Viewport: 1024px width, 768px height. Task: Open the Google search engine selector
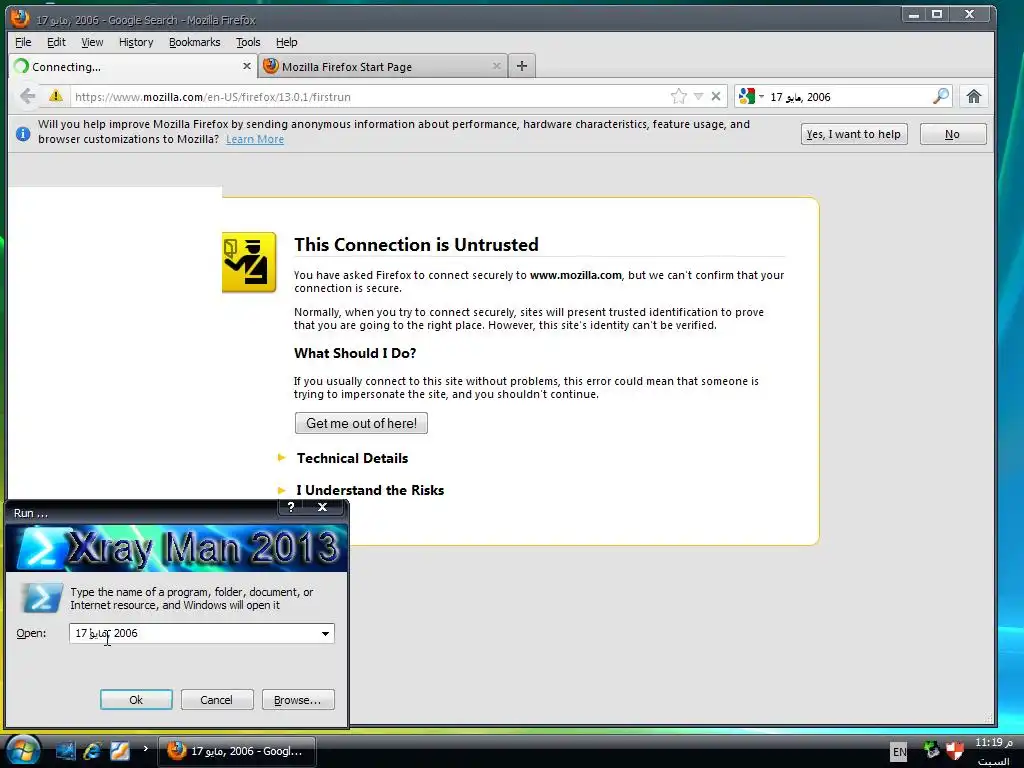751,97
